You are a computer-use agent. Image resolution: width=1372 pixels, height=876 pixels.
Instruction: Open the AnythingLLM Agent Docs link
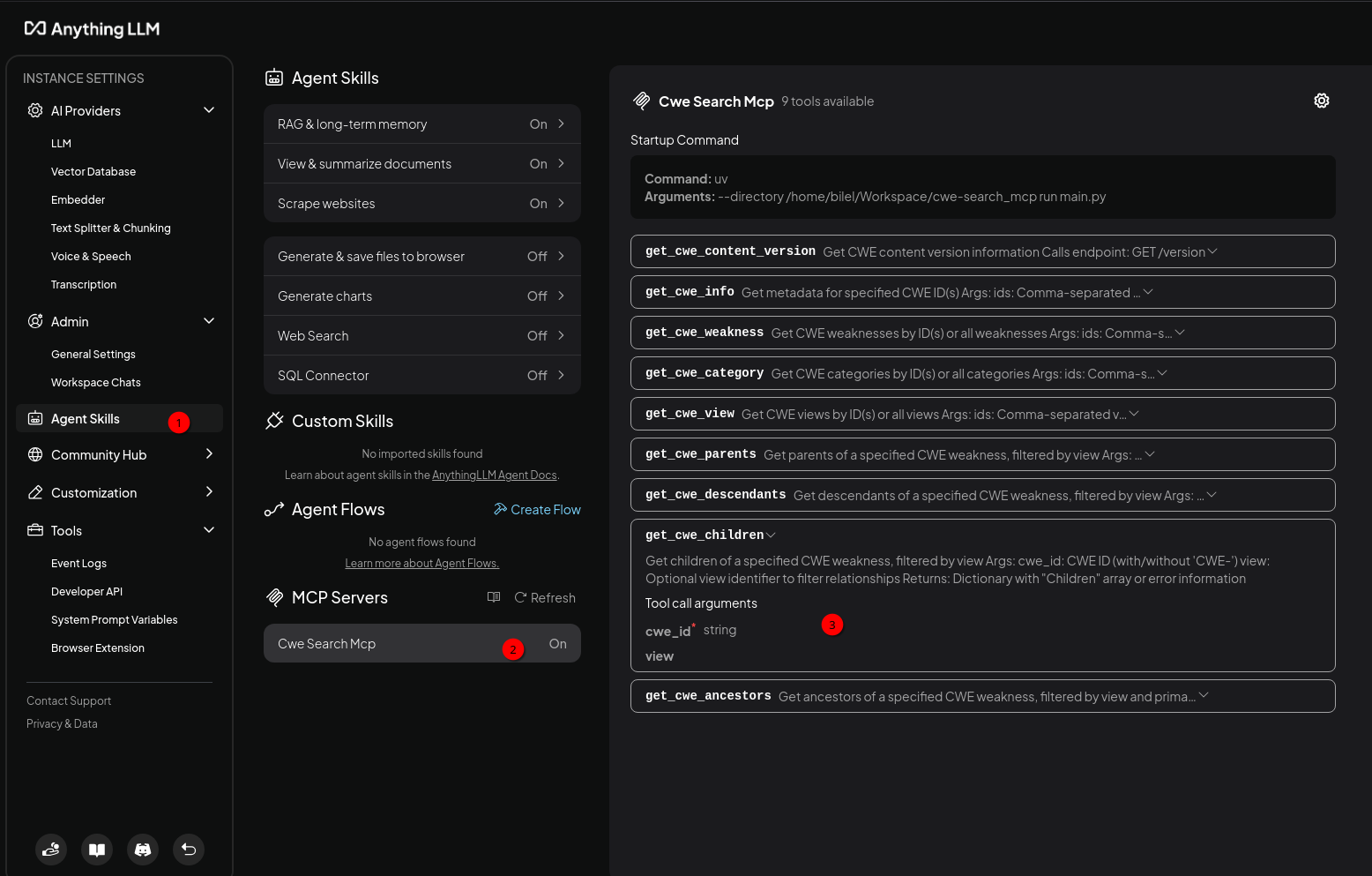[x=495, y=475]
